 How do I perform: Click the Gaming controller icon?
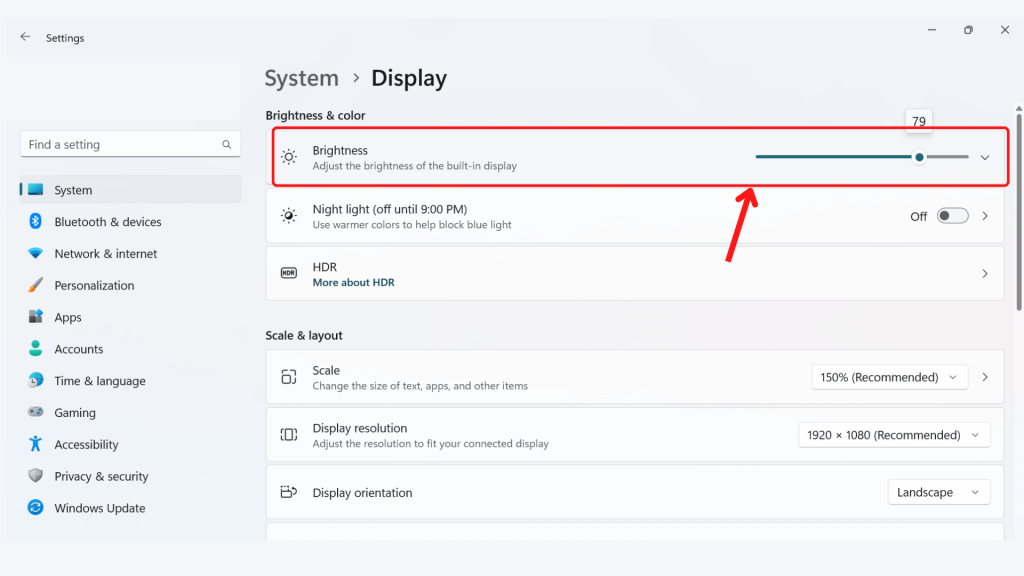coord(35,412)
